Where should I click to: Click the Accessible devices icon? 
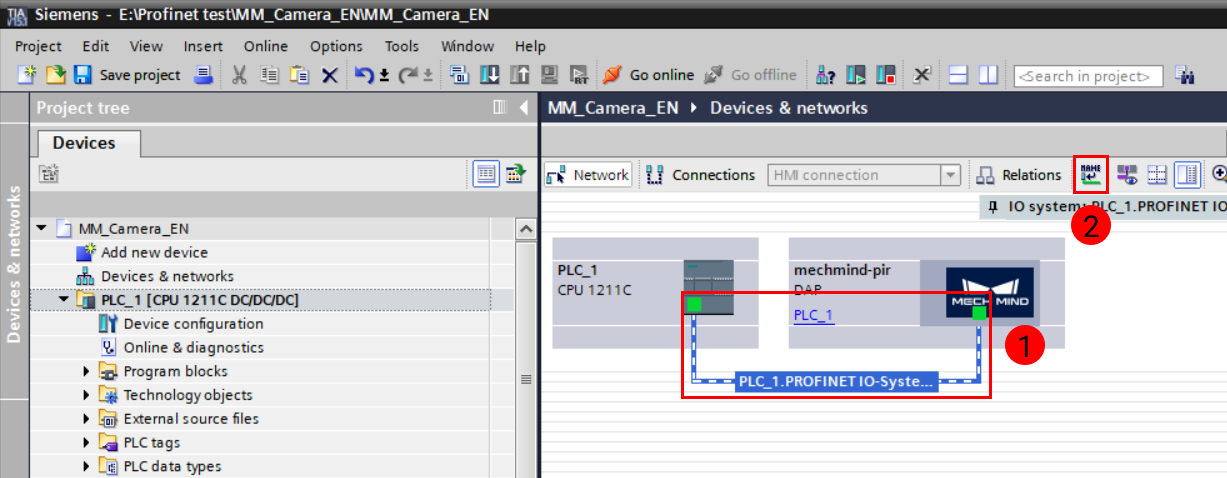point(826,75)
